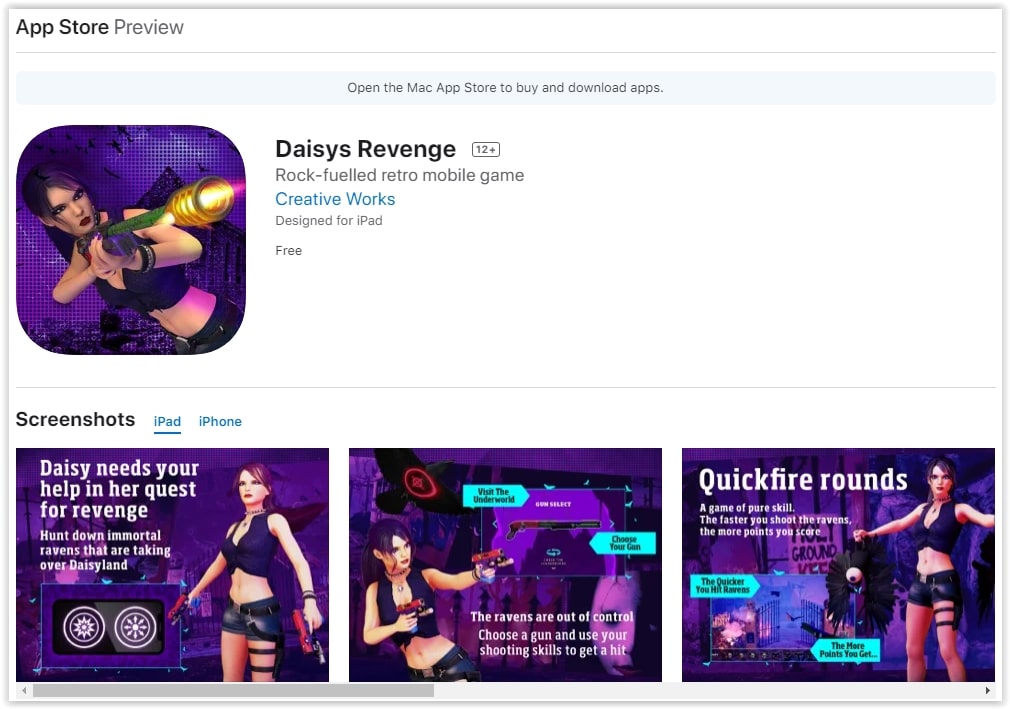1010x709 pixels.
Task: Click the shotgun image in Gun Select panel
Action: (x=552, y=526)
